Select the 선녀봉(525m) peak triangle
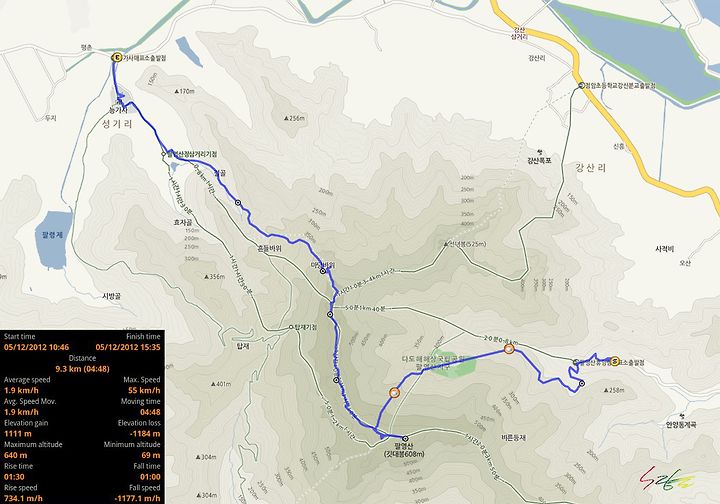Screen dimensions: 720x504 click(445, 245)
